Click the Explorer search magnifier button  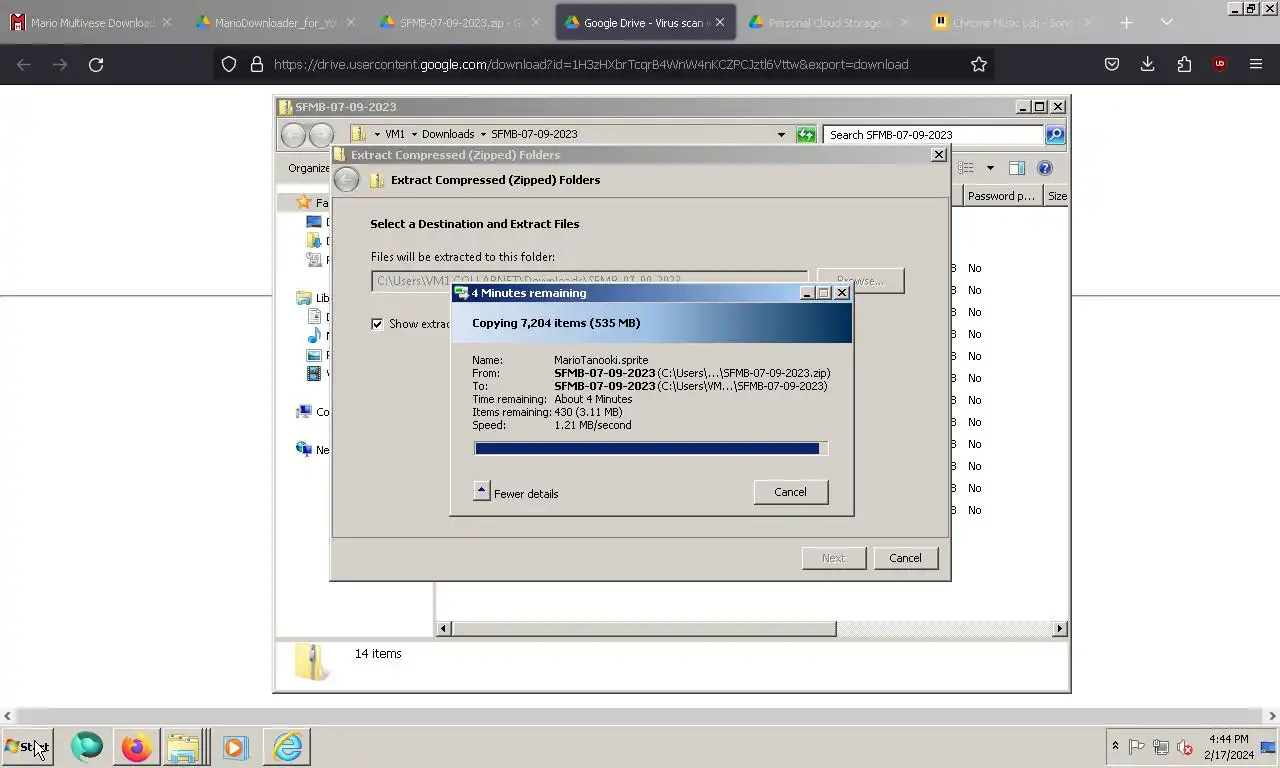pyautogui.click(x=1055, y=135)
